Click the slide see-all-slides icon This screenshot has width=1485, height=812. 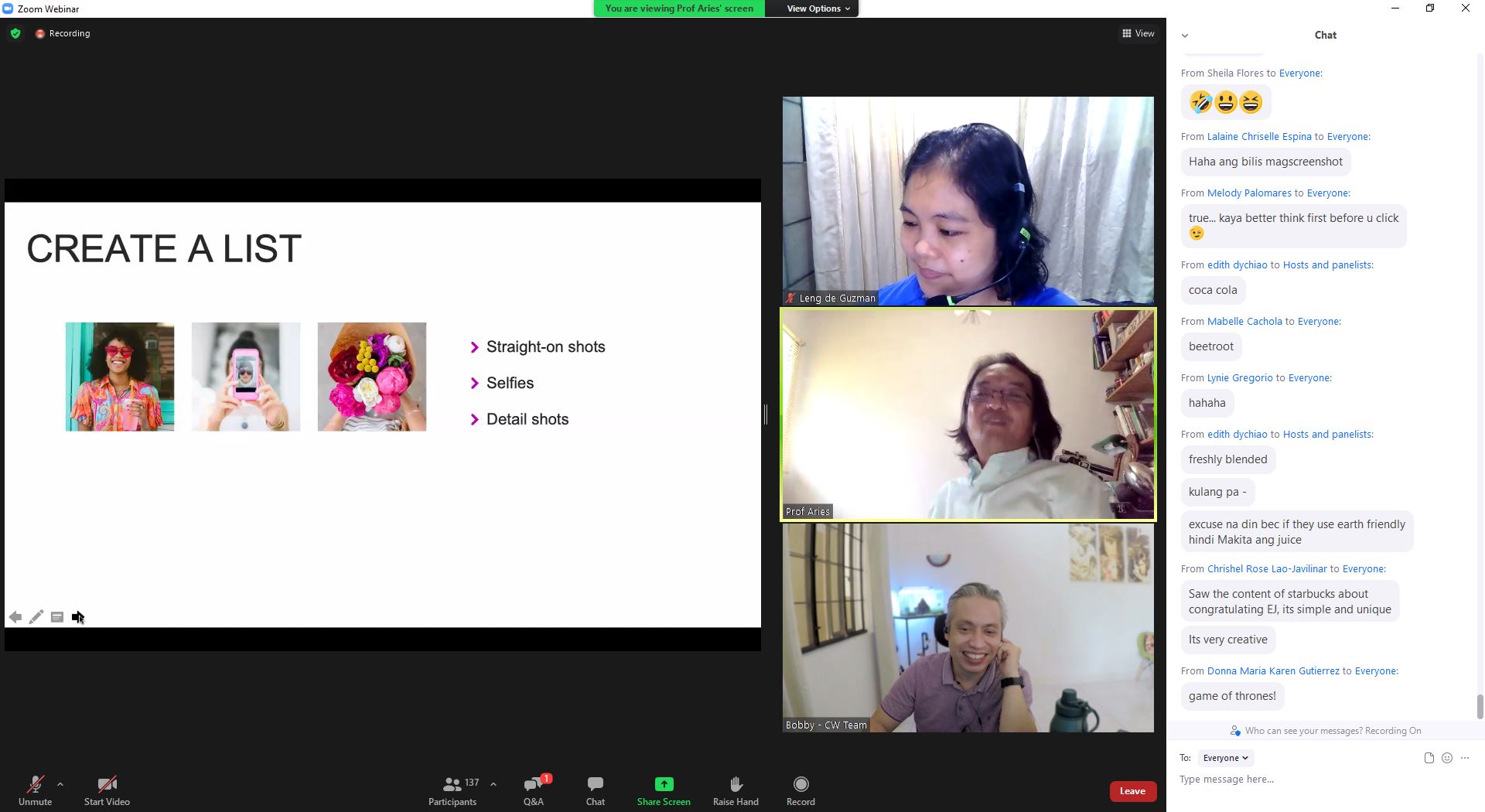[57, 617]
